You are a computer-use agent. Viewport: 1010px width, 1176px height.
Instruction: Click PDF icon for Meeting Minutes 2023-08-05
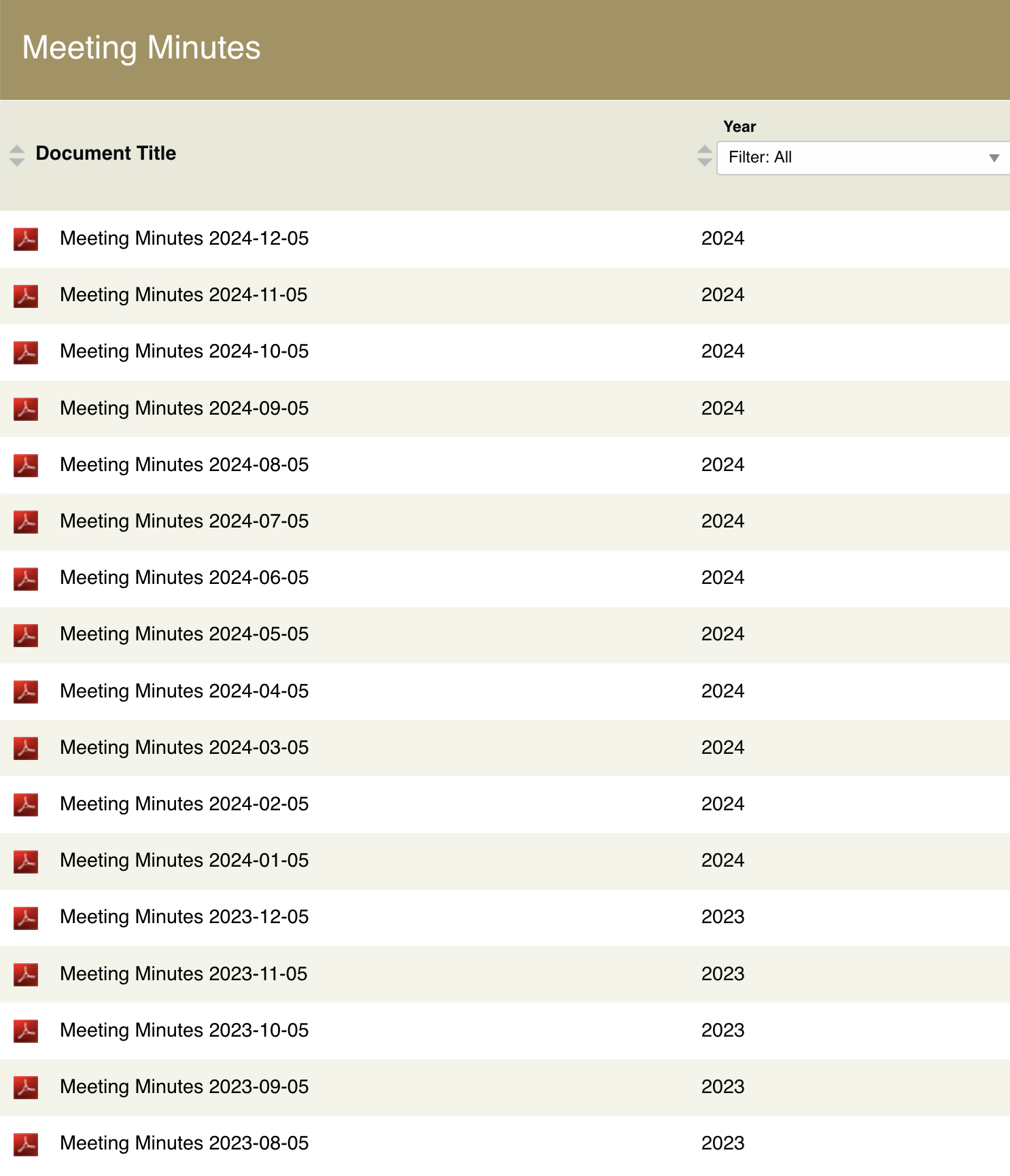[x=26, y=1144]
